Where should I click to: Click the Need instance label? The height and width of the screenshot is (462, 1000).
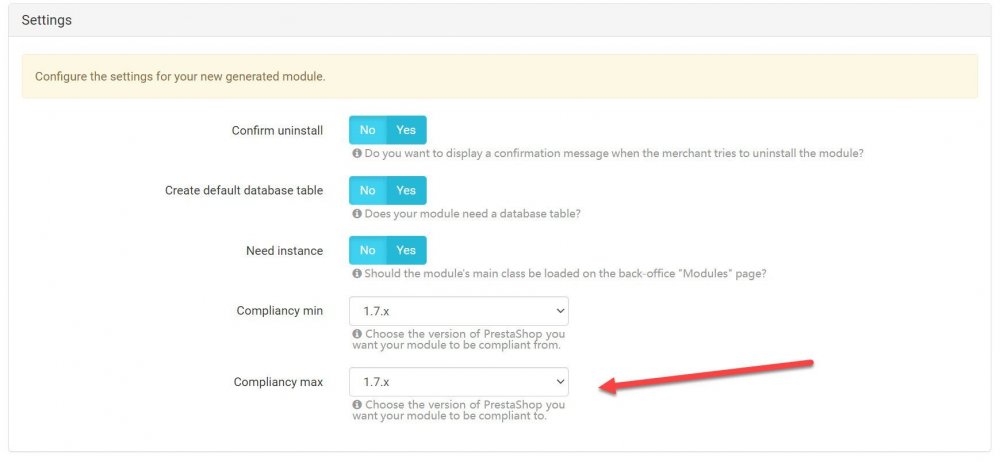point(284,251)
